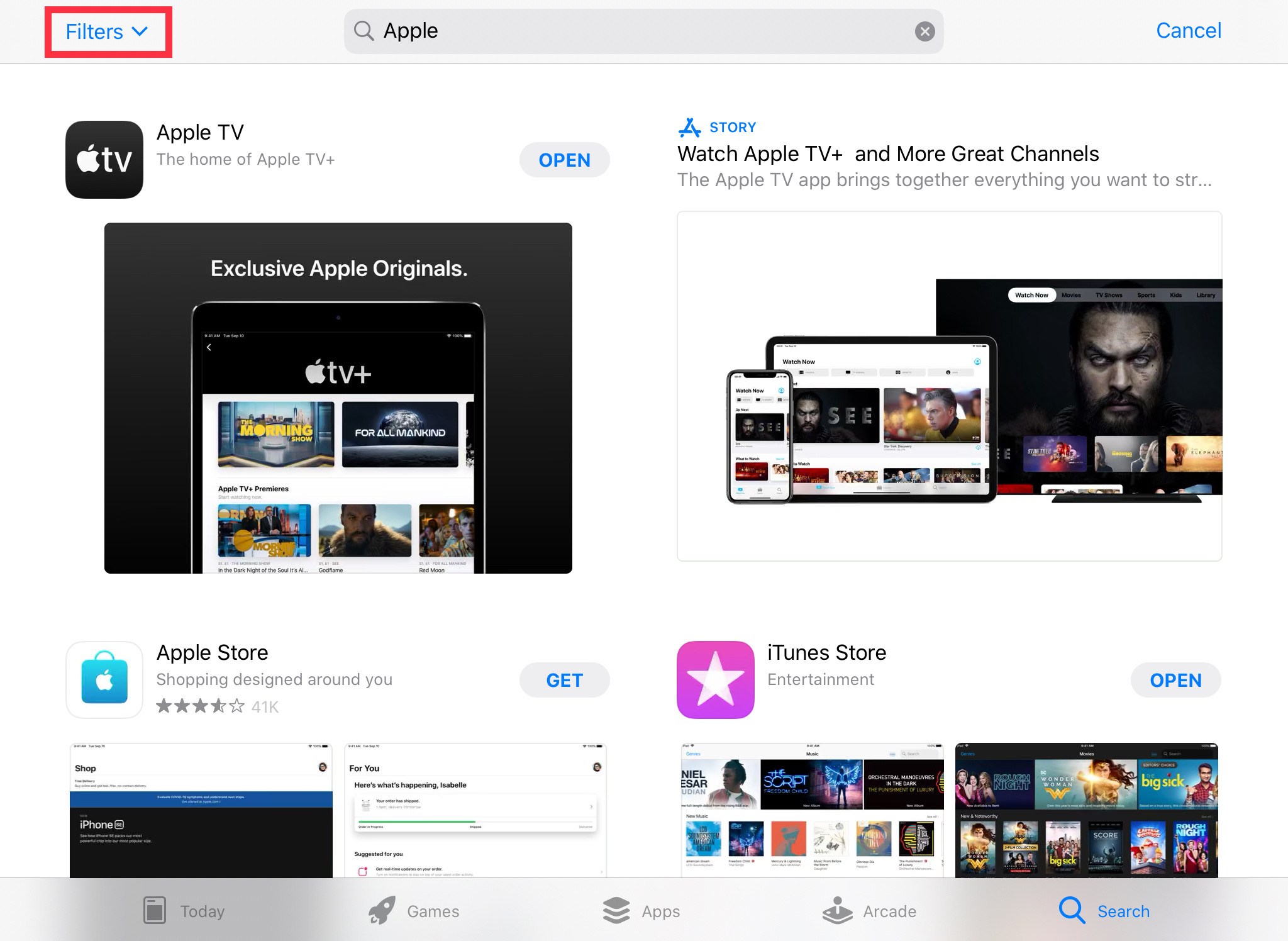The image size is (1288, 941).
Task: Get the Apple Store app
Action: point(564,681)
